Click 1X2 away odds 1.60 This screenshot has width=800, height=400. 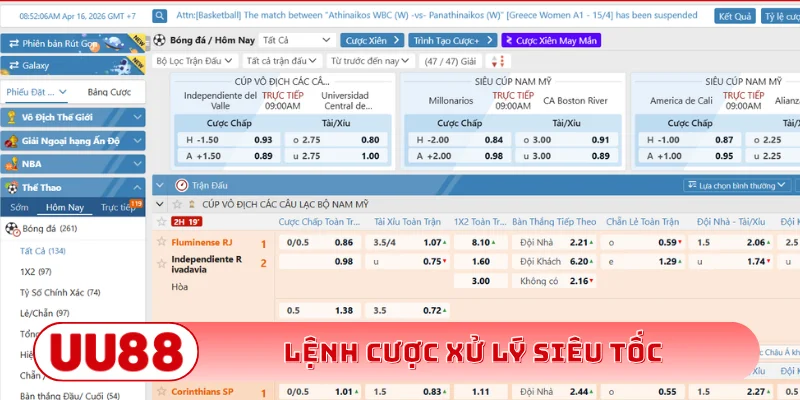(481, 261)
